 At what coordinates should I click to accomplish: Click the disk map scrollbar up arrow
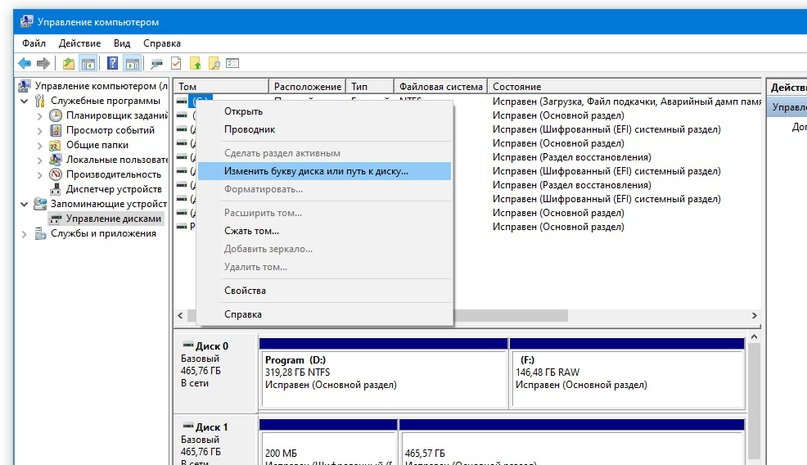(x=754, y=337)
